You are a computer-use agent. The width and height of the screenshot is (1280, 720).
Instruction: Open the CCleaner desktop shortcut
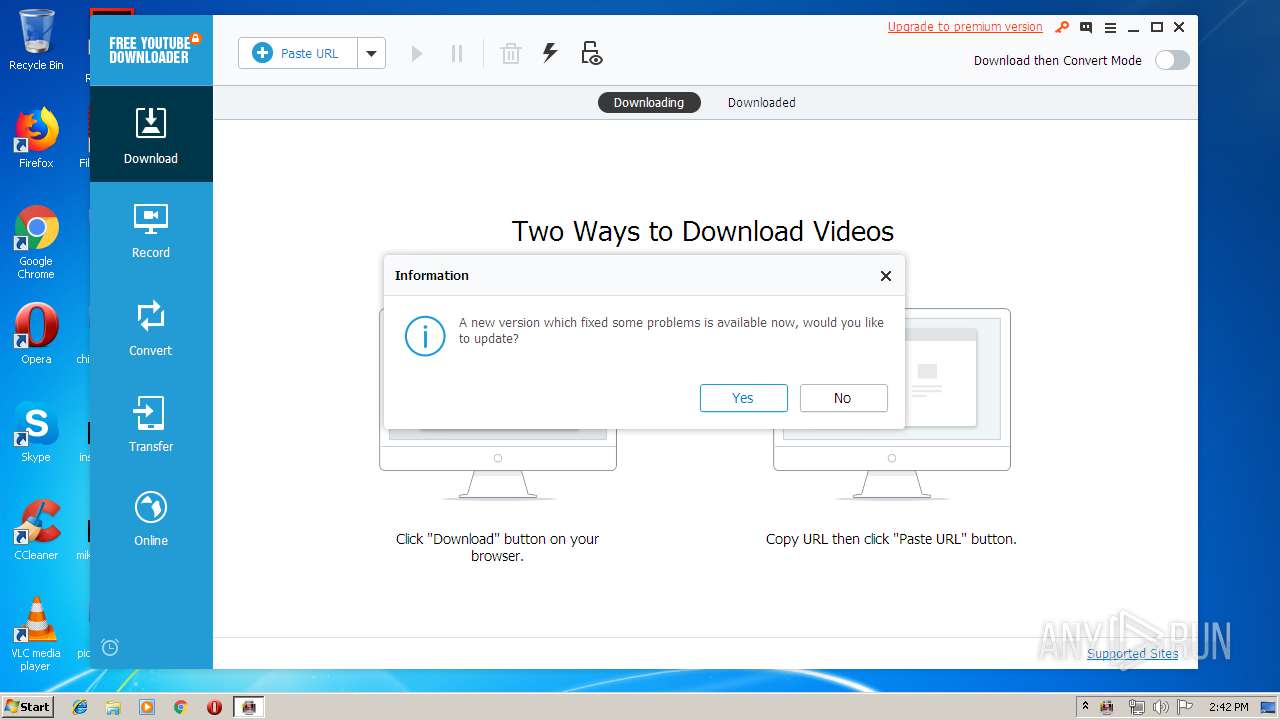[x=36, y=530]
